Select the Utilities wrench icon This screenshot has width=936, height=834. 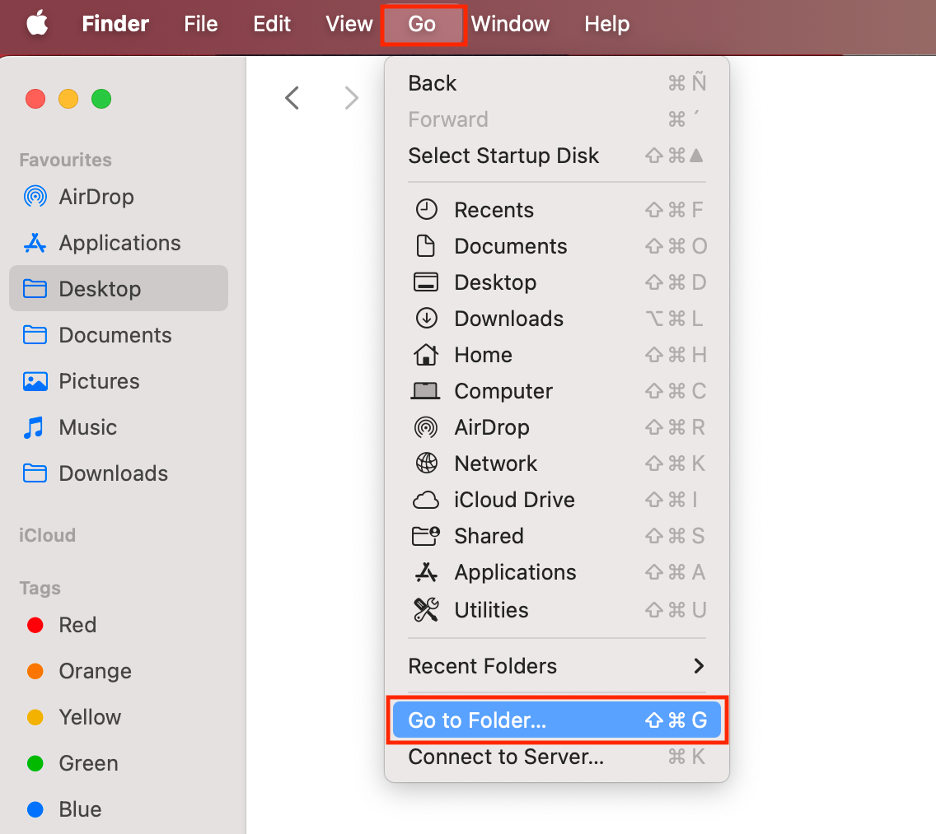(x=426, y=609)
